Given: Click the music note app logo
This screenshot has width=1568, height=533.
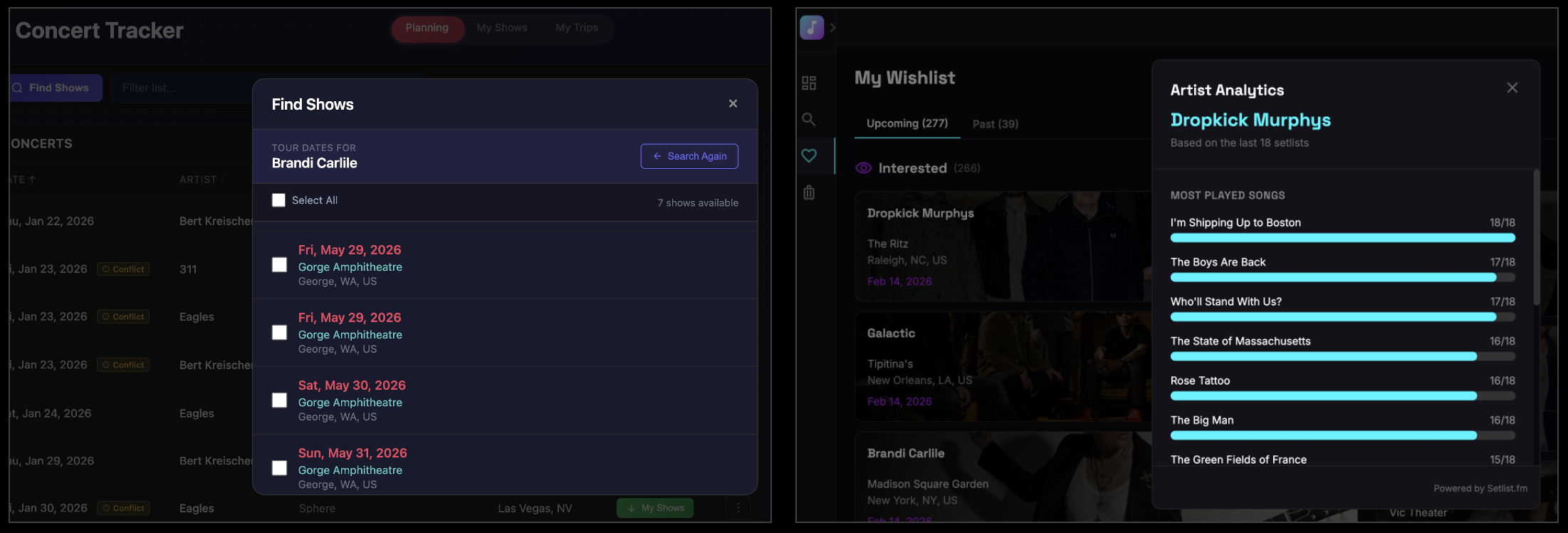Looking at the screenshot, I should point(811,27).
